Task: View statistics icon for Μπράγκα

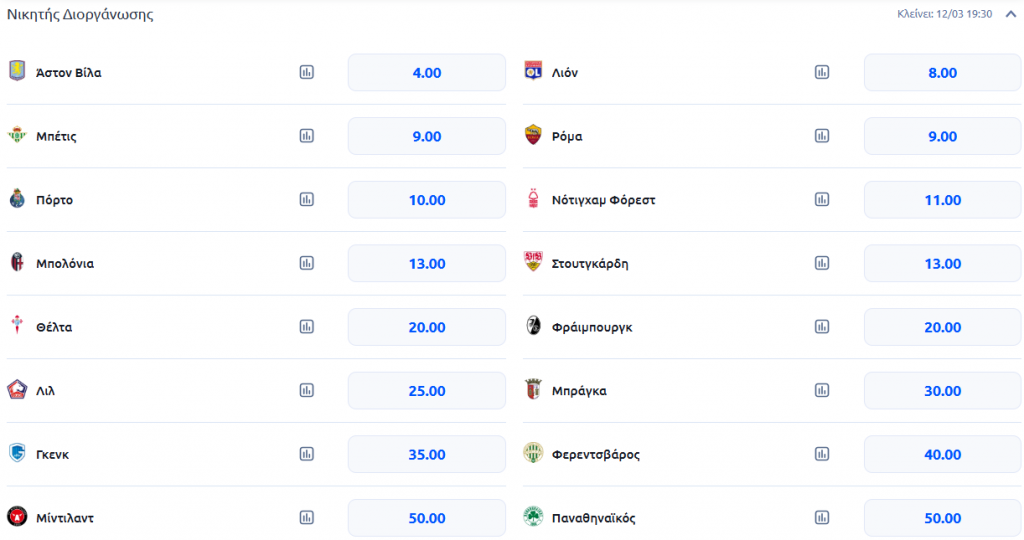Action: (822, 390)
